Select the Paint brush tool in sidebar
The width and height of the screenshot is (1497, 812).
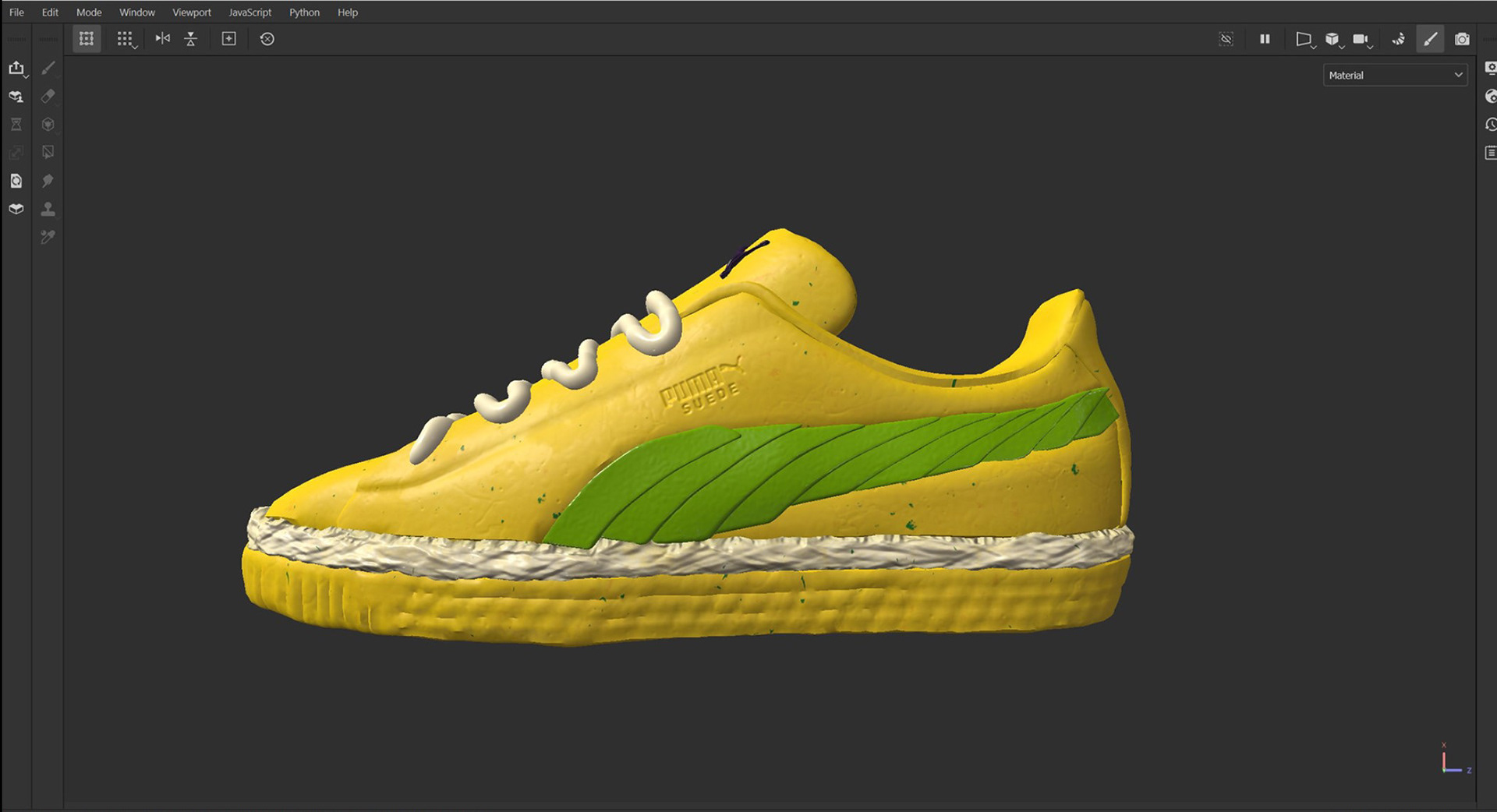tap(48, 69)
